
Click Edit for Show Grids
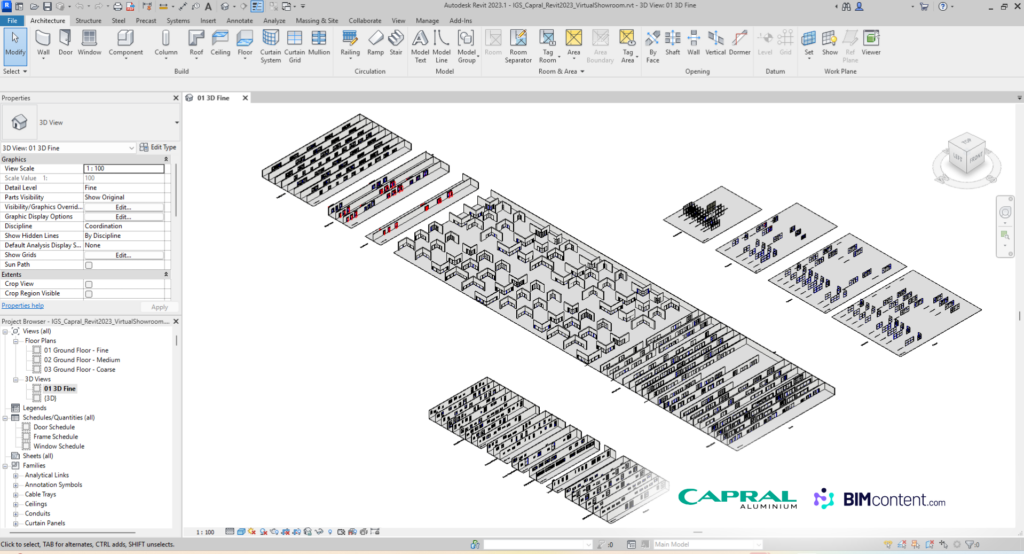point(123,255)
